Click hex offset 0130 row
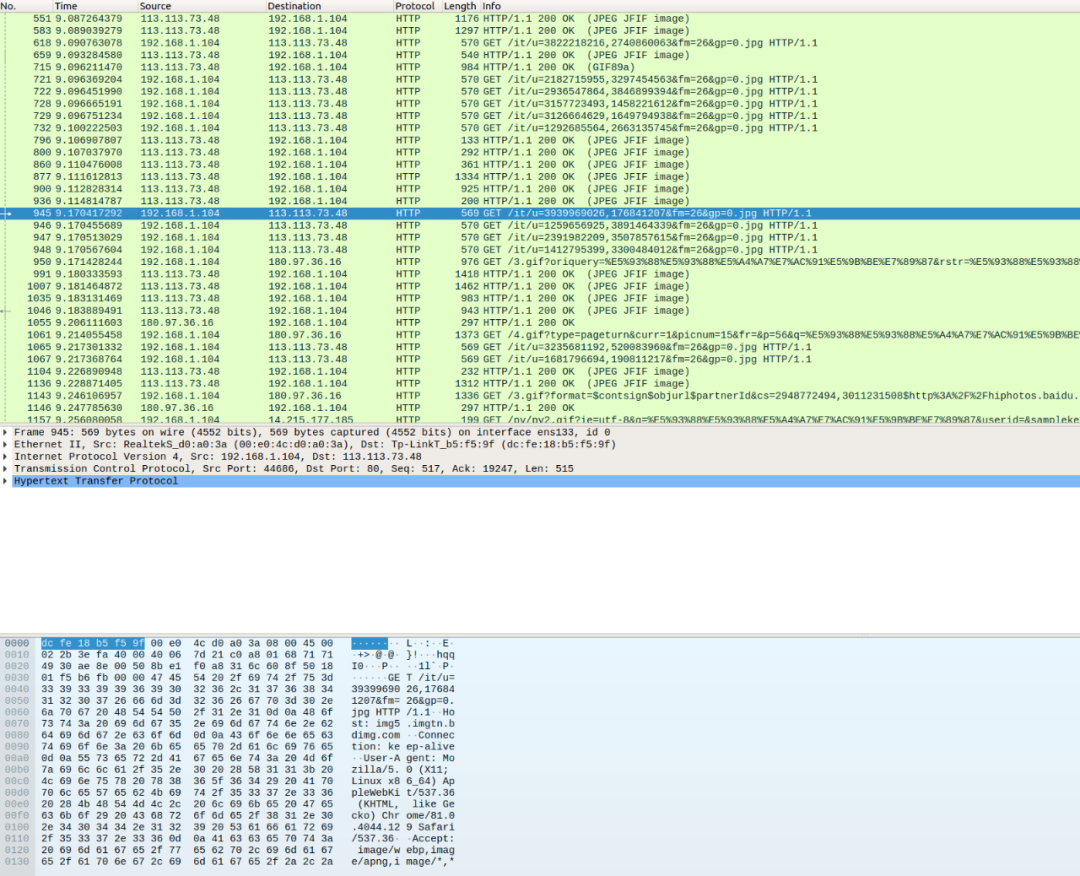Viewport: 1080px width, 876px height. [x=17, y=862]
